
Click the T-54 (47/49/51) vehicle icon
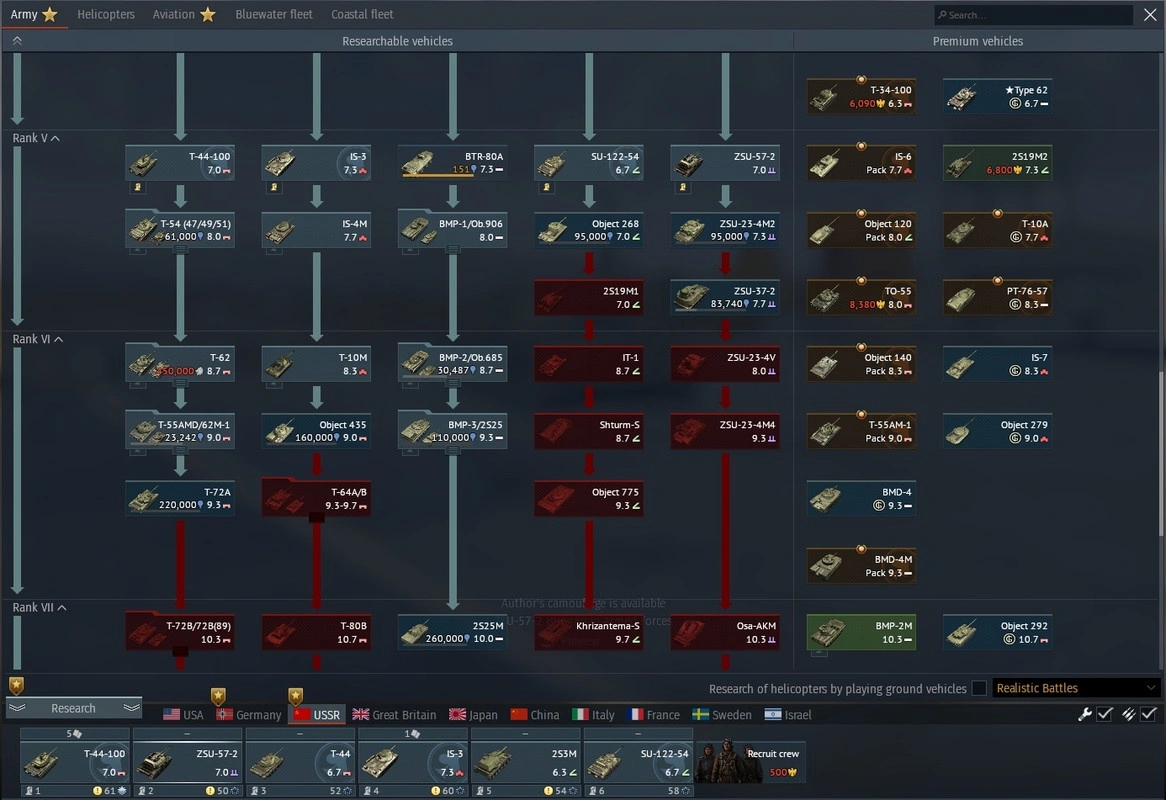pyautogui.click(x=180, y=230)
